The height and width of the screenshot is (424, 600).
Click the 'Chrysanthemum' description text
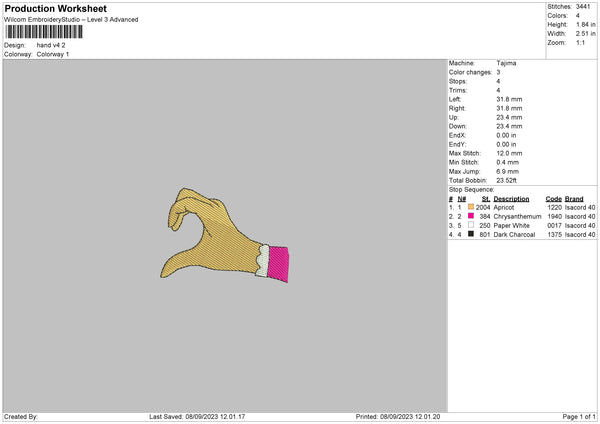[517, 216]
